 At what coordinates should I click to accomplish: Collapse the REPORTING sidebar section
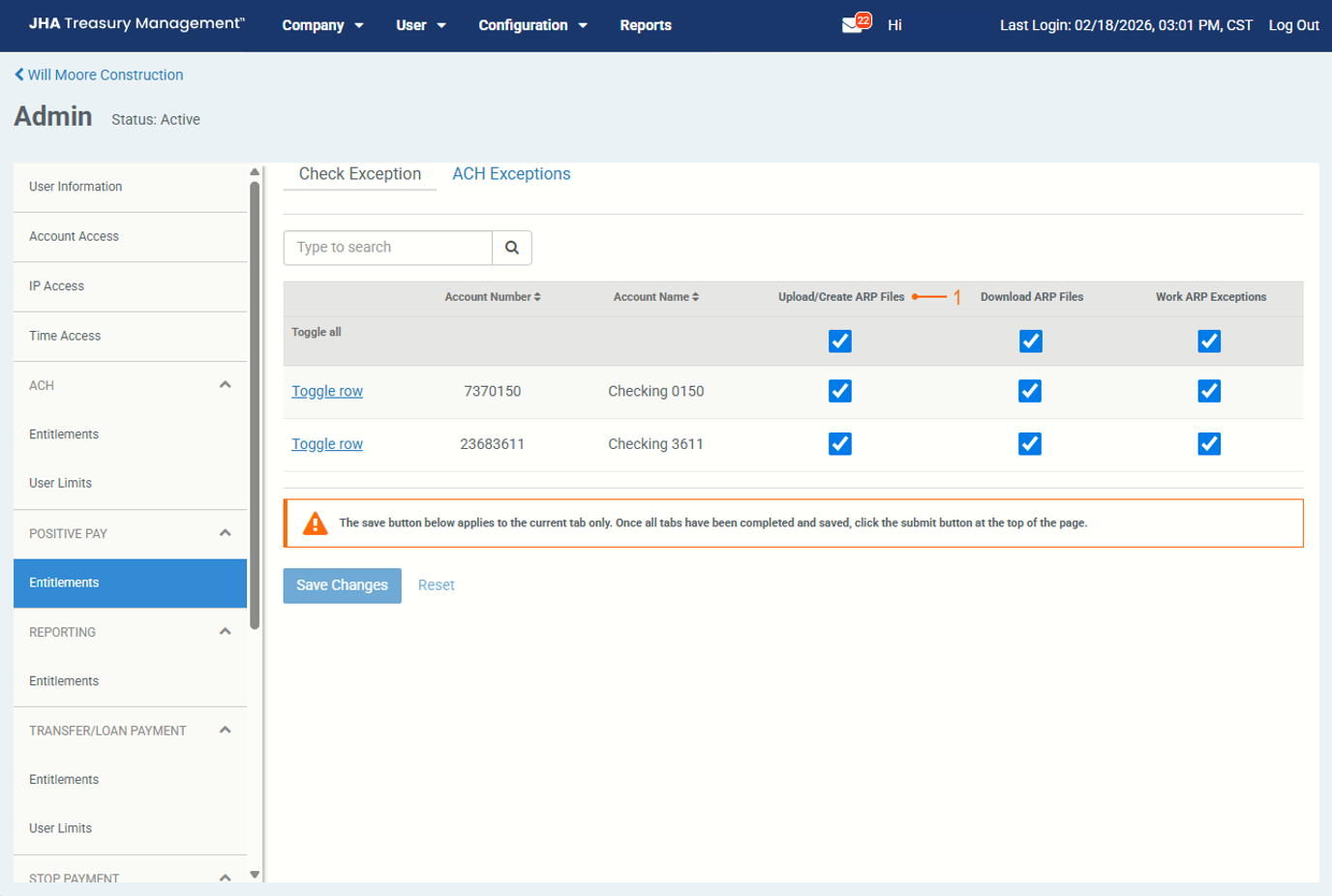tap(225, 632)
